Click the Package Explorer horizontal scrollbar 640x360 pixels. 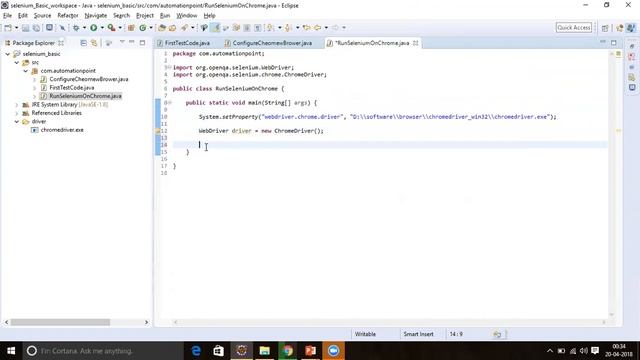point(60,322)
